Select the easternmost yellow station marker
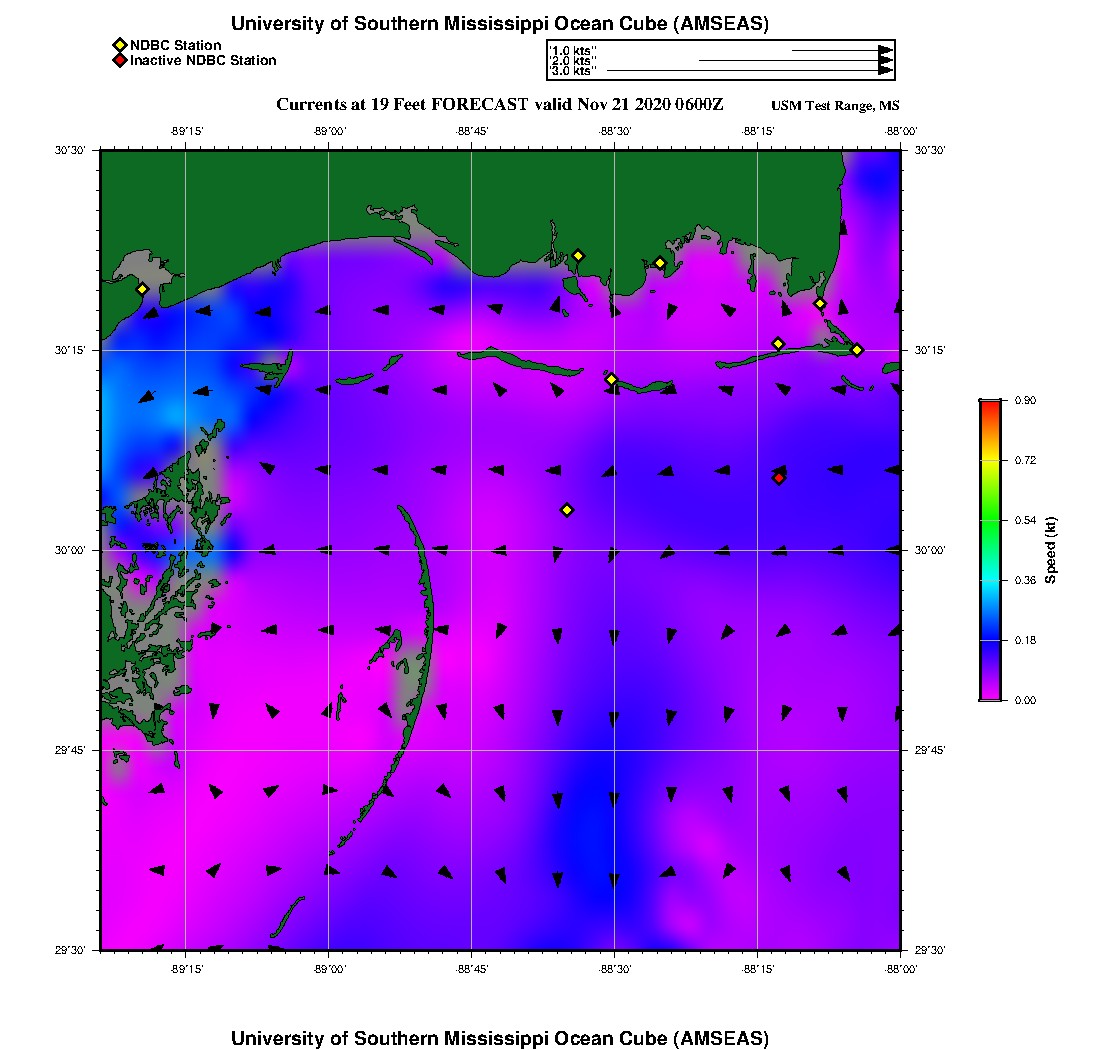This screenshot has width=1100, height=1050. point(857,349)
